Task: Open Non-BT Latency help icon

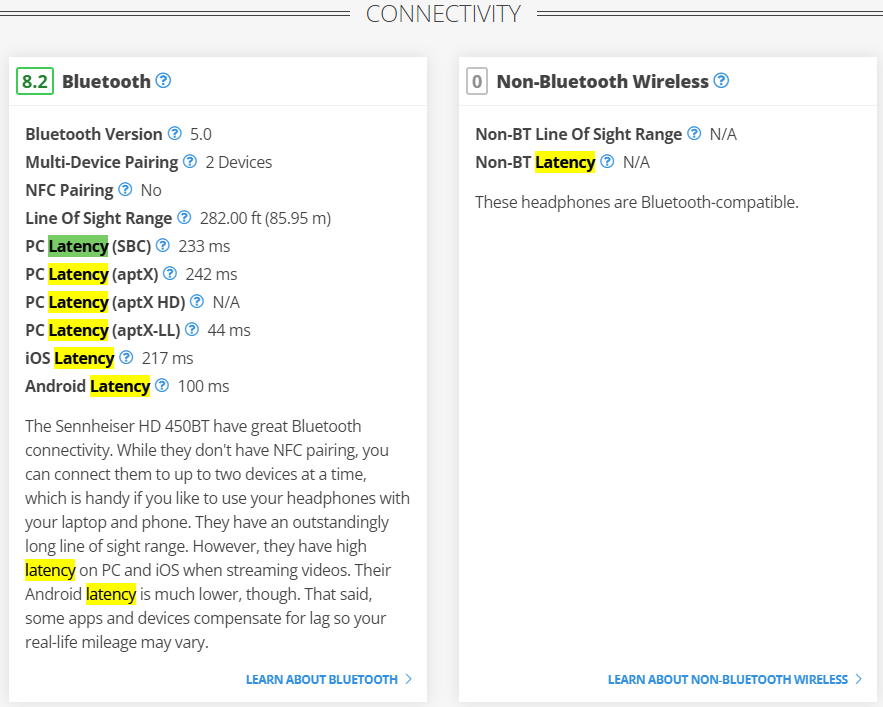Action: [x=608, y=162]
